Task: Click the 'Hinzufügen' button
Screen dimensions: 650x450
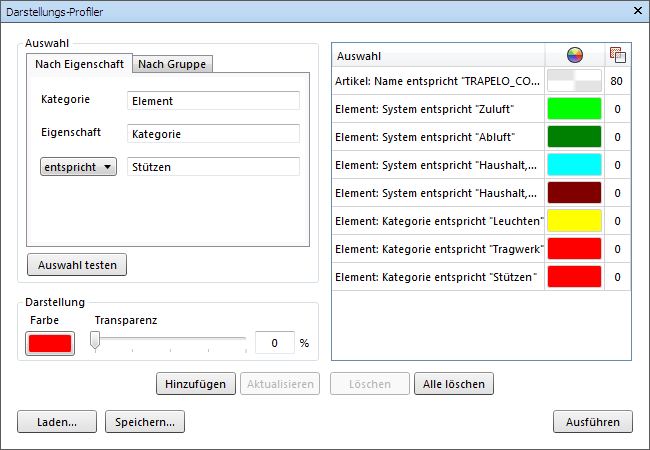Action: click(196, 384)
